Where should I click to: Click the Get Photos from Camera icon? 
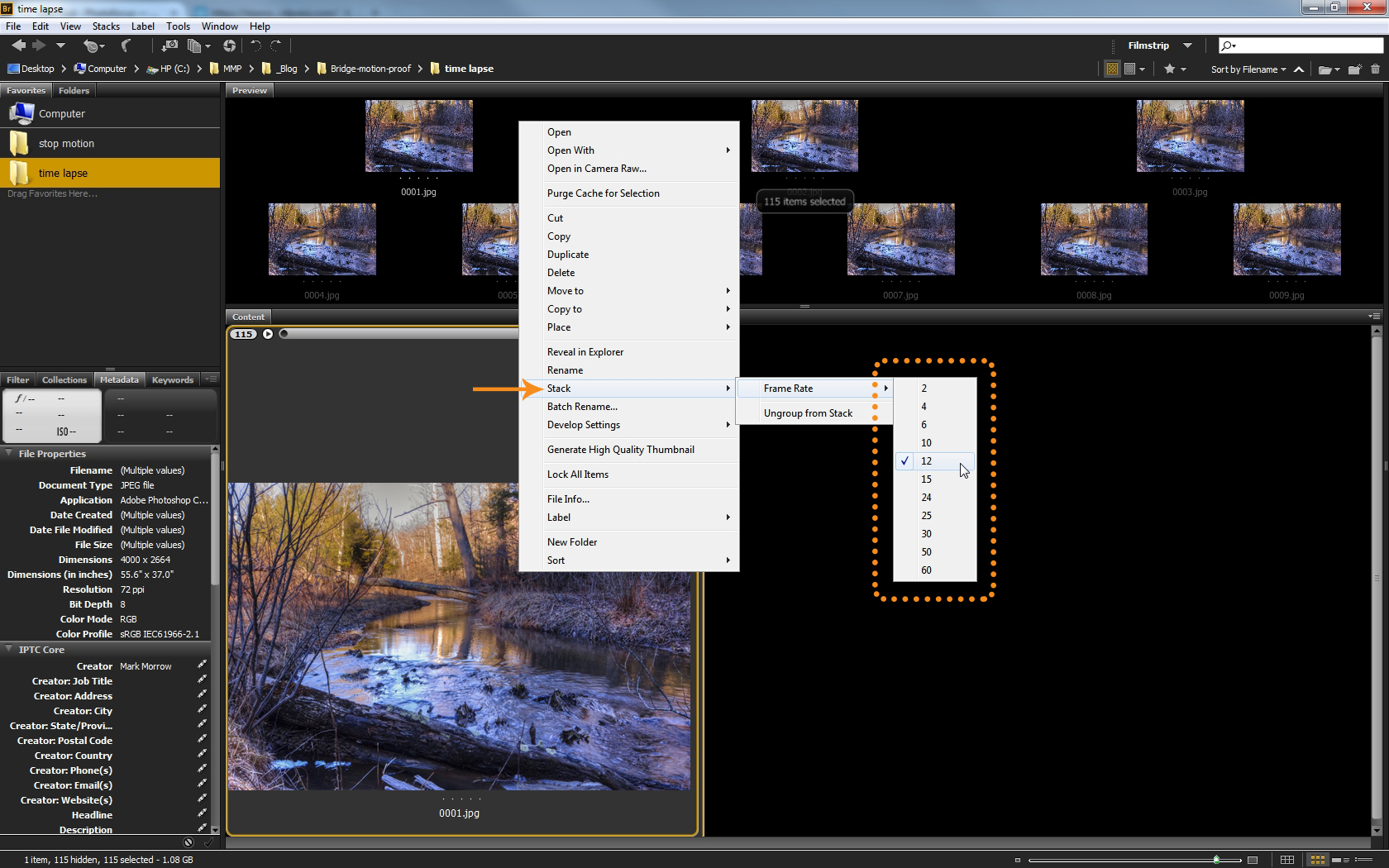[169, 46]
